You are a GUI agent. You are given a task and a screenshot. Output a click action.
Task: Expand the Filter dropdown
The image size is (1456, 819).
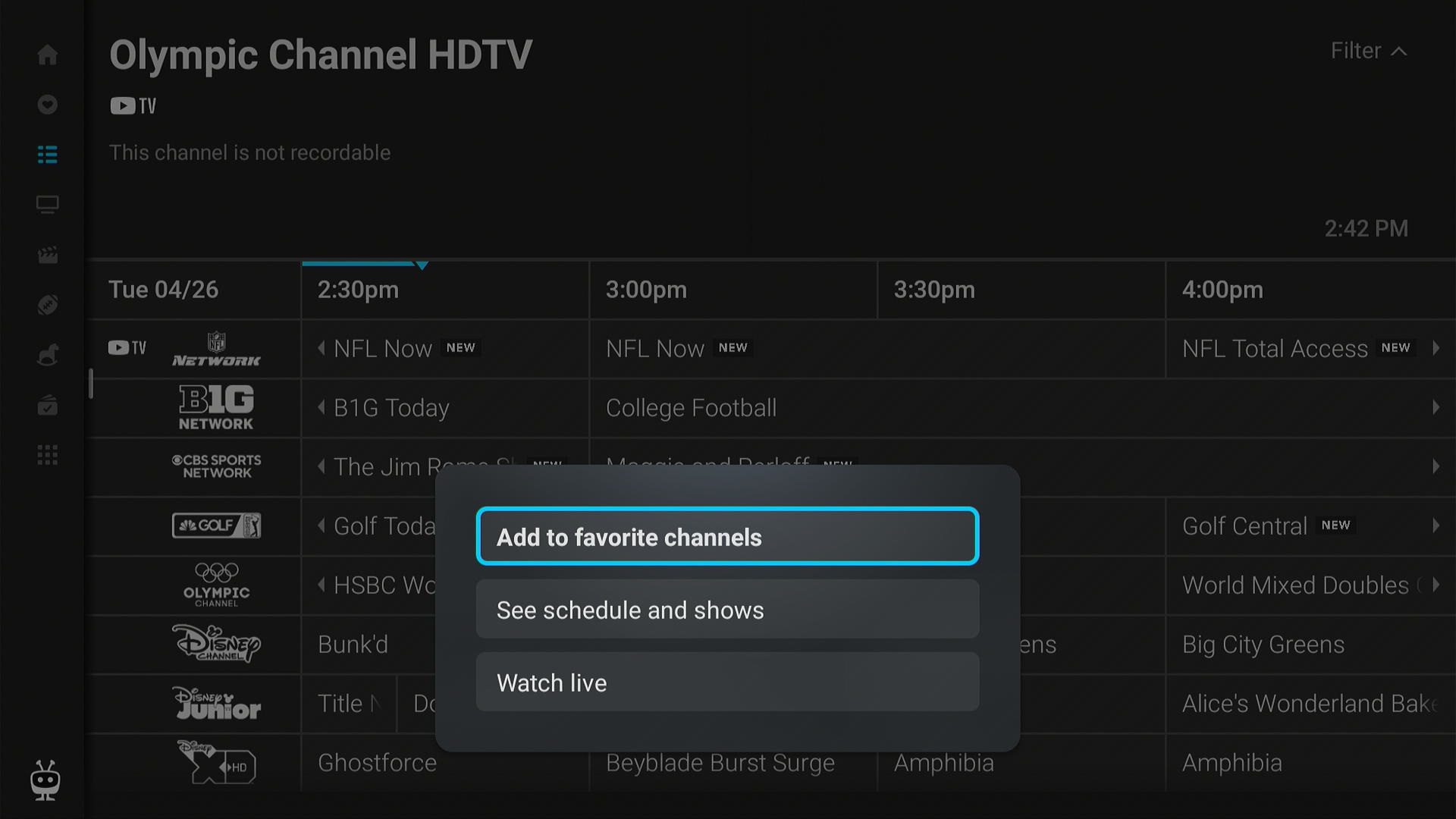1369,51
